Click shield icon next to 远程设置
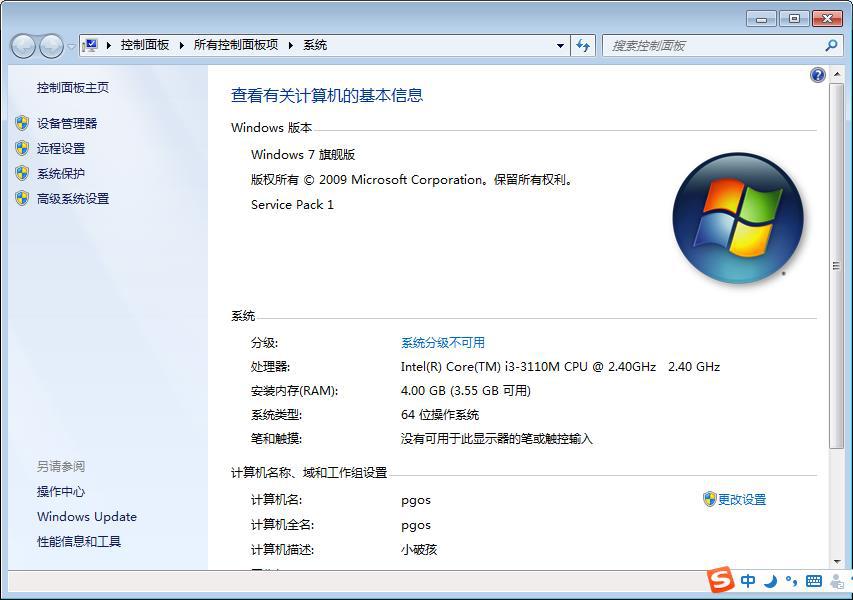The height and width of the screenshot is (600, 853). pos(22,148)
